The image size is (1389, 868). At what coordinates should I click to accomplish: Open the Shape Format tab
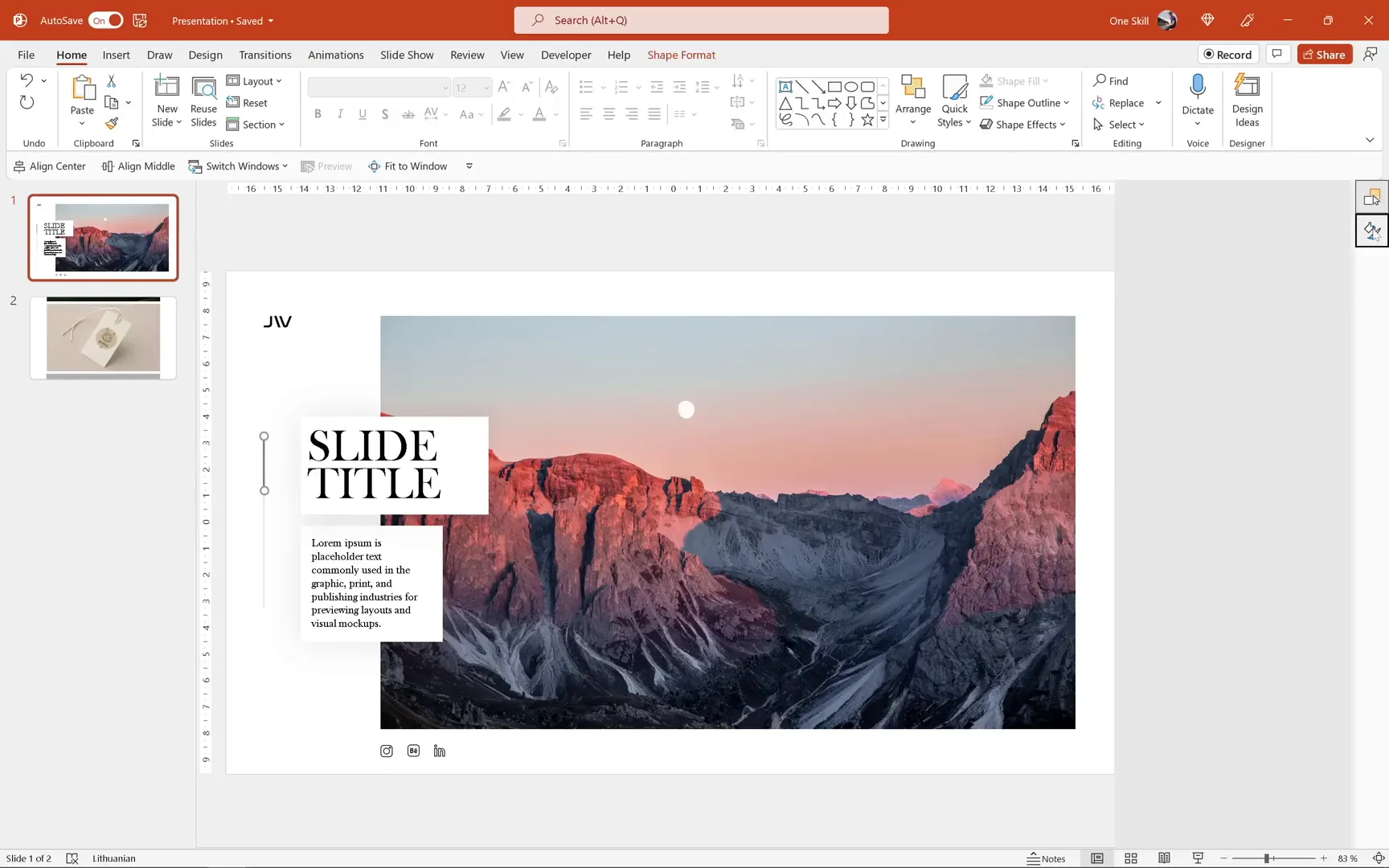click(681, 55)
